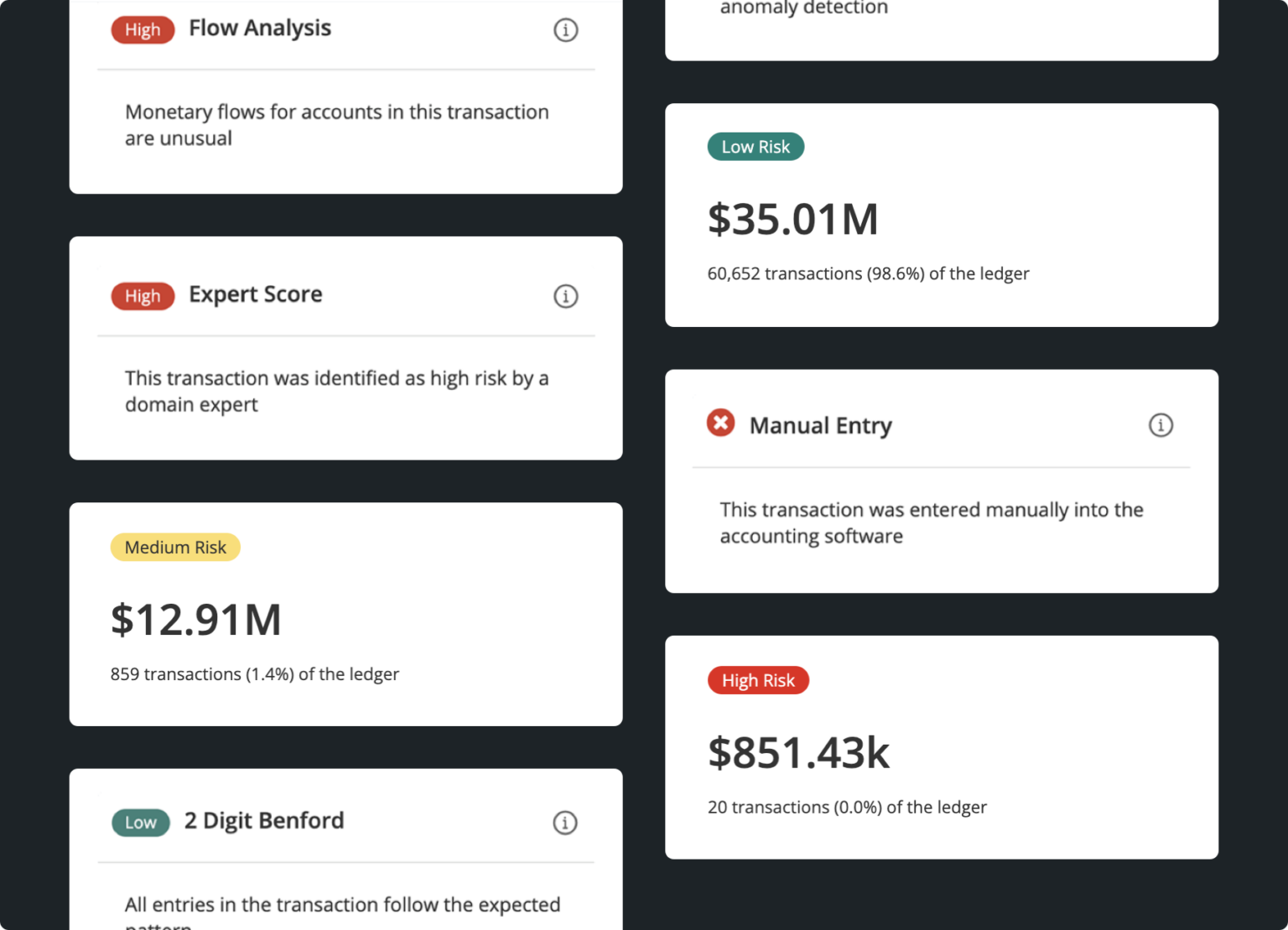
Task: Click the High badge on Flow Analysis
Action: [142, 29]
